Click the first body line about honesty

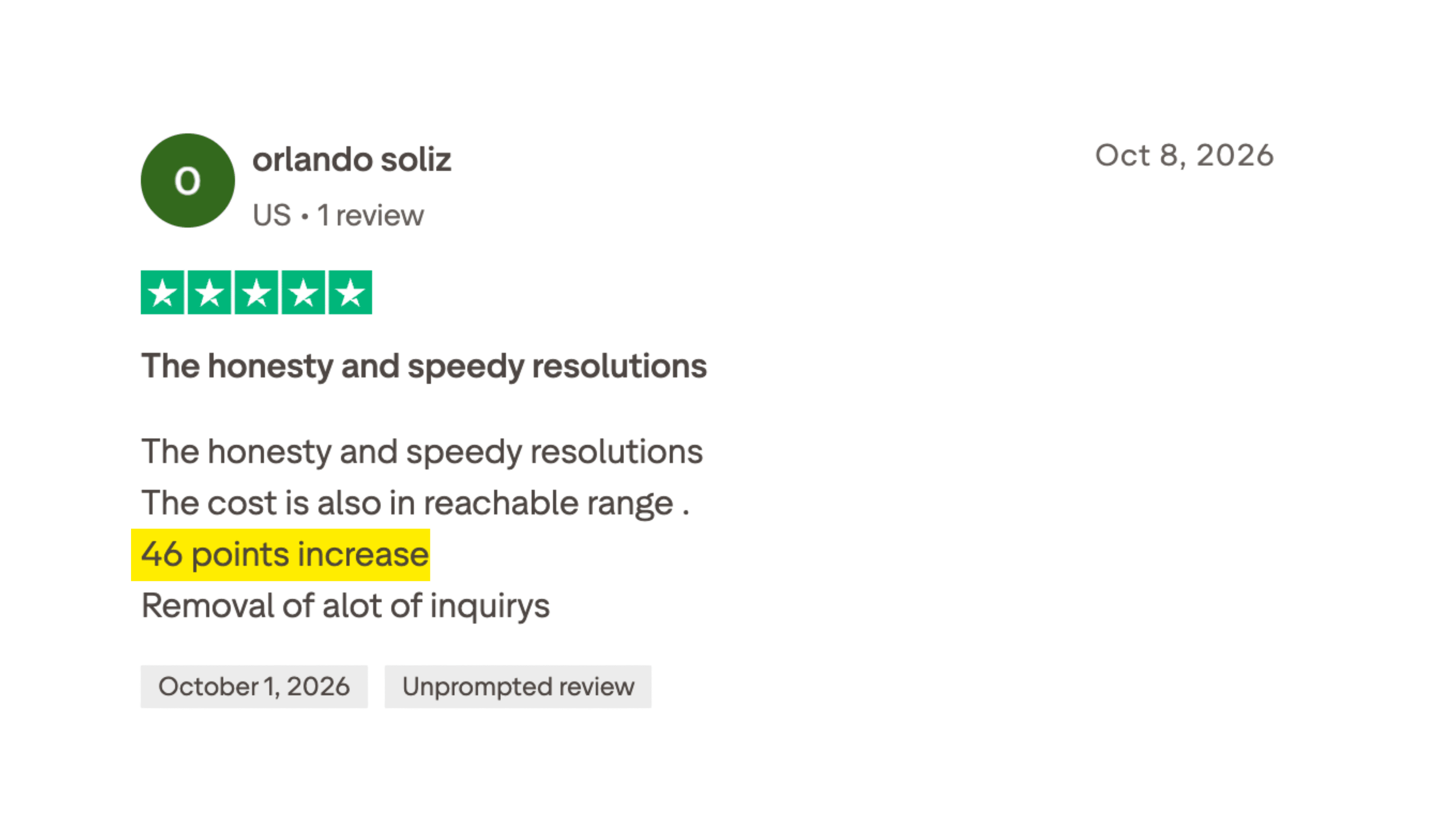pyautogui.click(x=422, y=452)
